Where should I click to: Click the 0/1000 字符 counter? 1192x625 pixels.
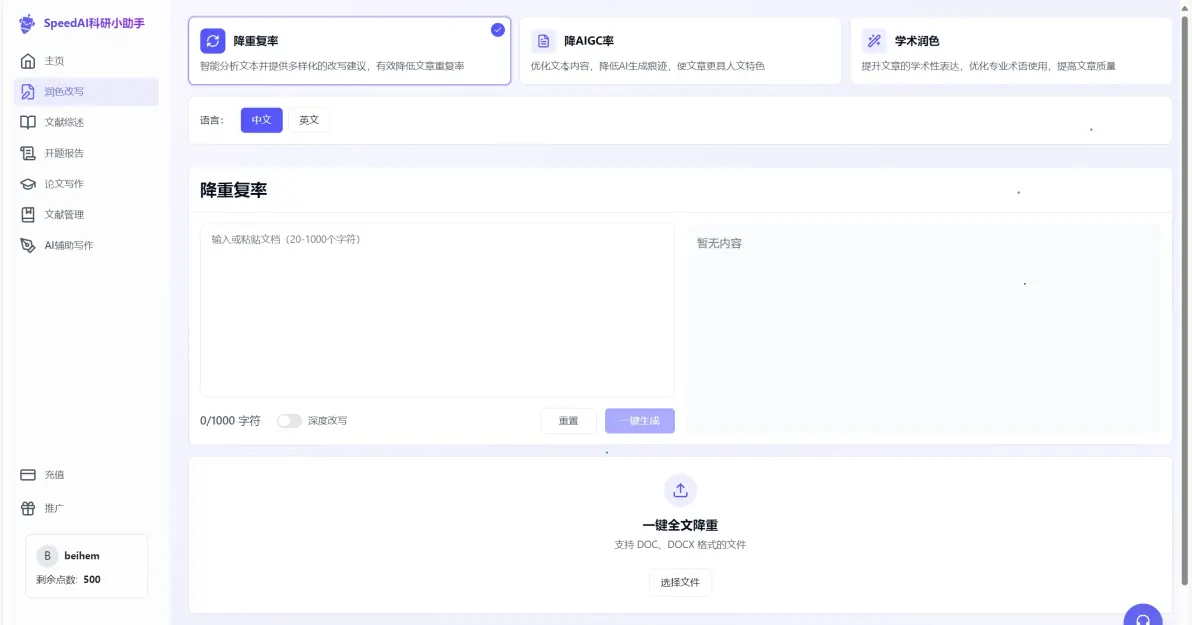tap(230, 420)
